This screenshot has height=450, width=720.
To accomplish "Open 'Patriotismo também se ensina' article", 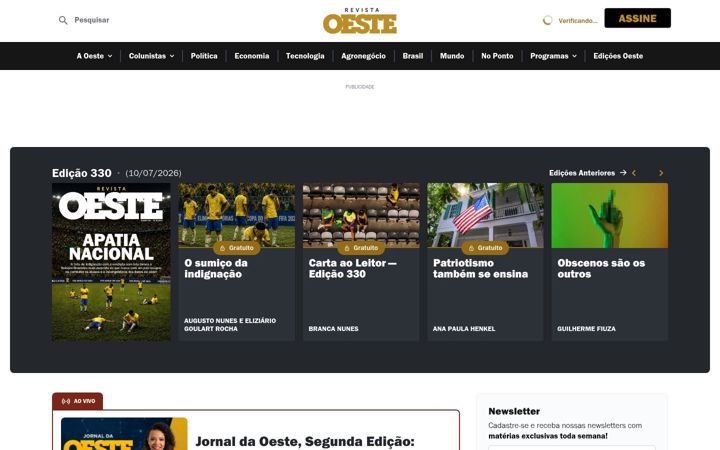I will coord(480,269).
